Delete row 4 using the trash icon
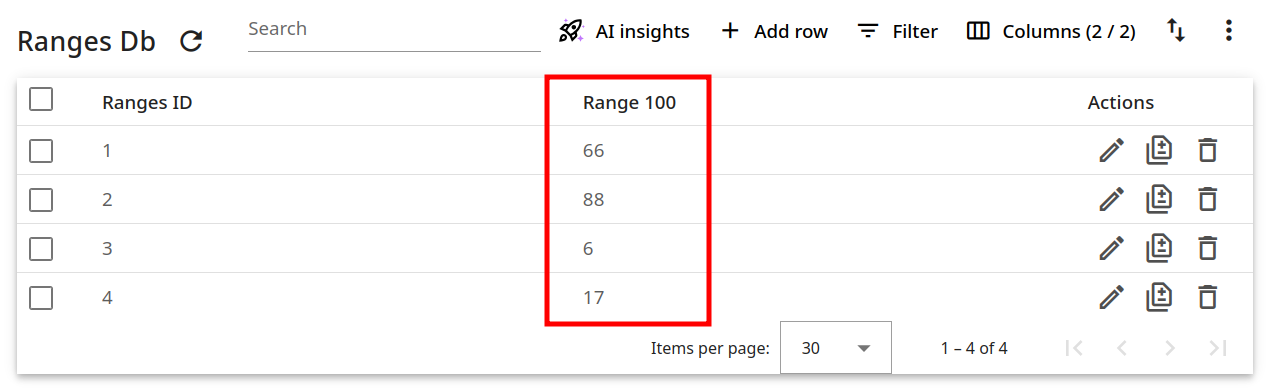 pyautogui.click(x=1208, y=297)
